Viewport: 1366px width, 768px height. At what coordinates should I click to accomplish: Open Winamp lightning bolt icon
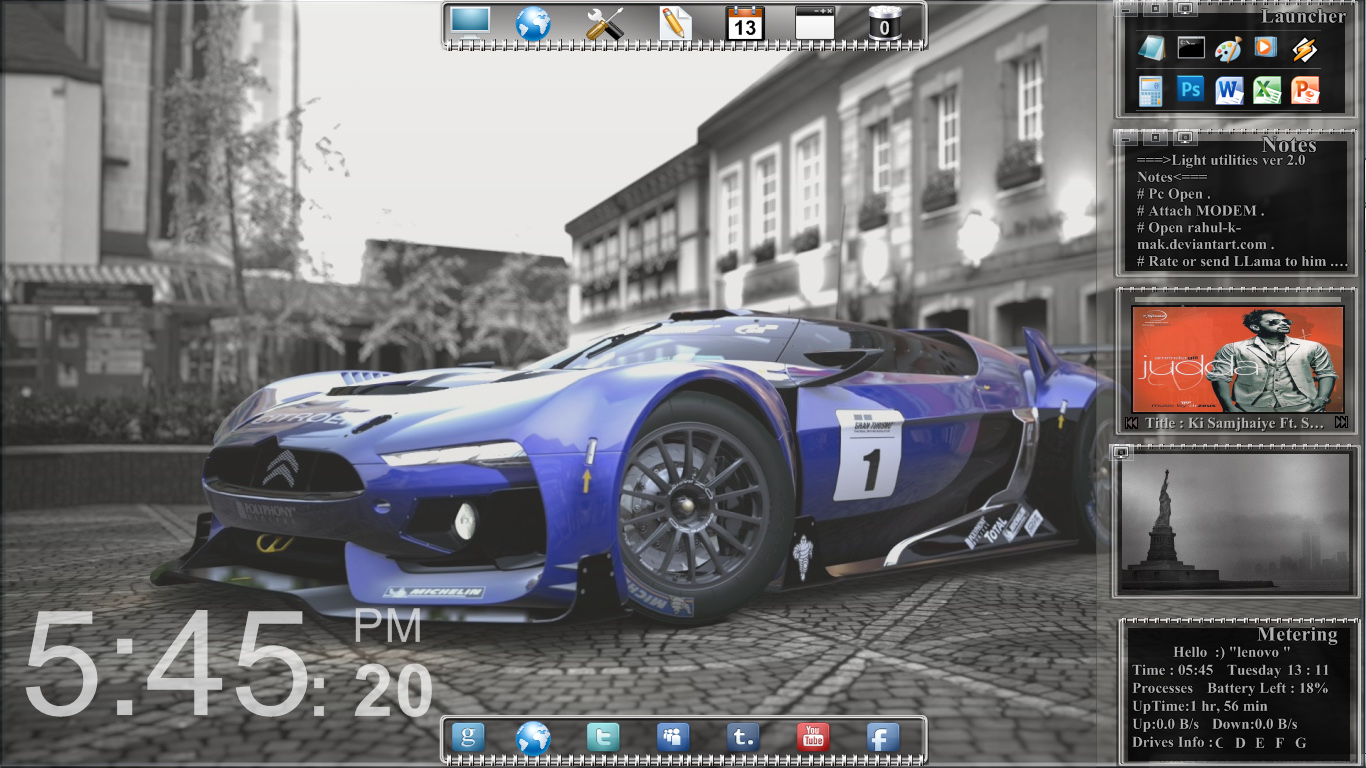pyautogui.click(x=1303, y=48)
